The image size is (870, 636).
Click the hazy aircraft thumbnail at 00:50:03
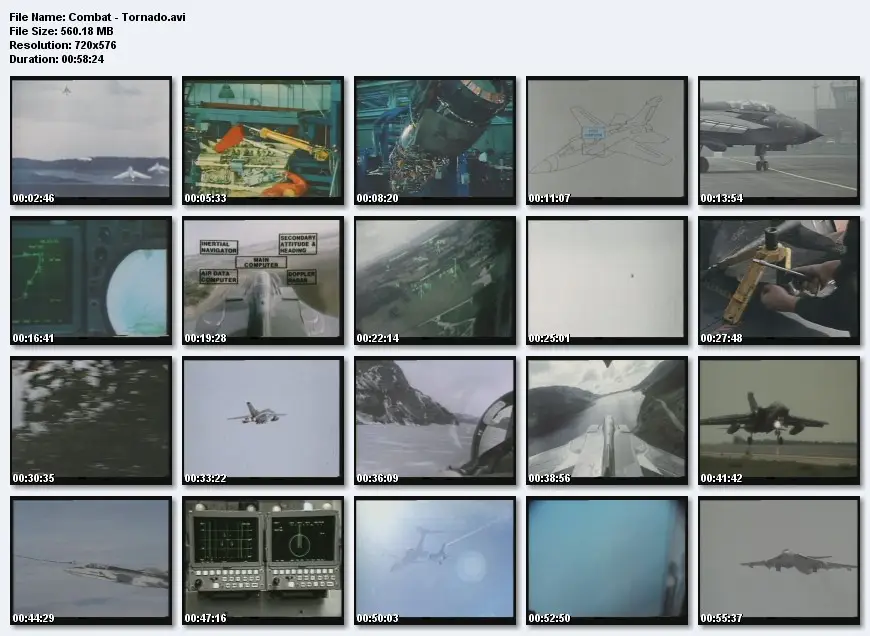pos(435,560)
